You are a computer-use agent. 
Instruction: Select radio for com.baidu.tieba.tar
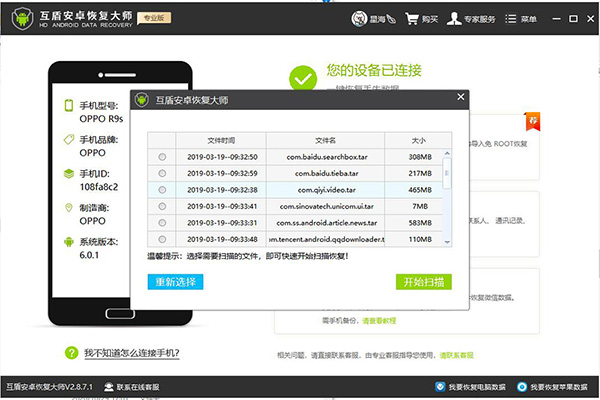(162, 173)
